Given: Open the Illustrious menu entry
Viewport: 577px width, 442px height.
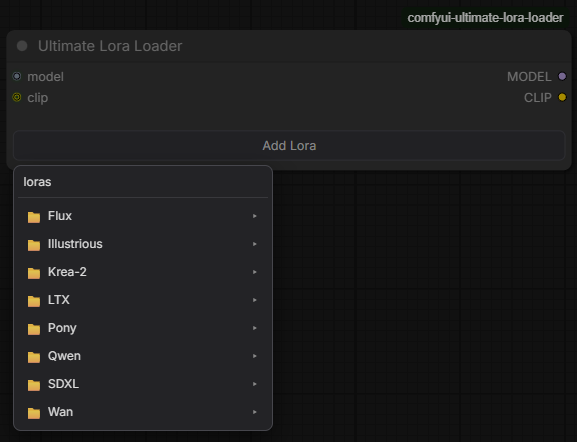Looking at the screenshot, I should (x=143, y=244).
